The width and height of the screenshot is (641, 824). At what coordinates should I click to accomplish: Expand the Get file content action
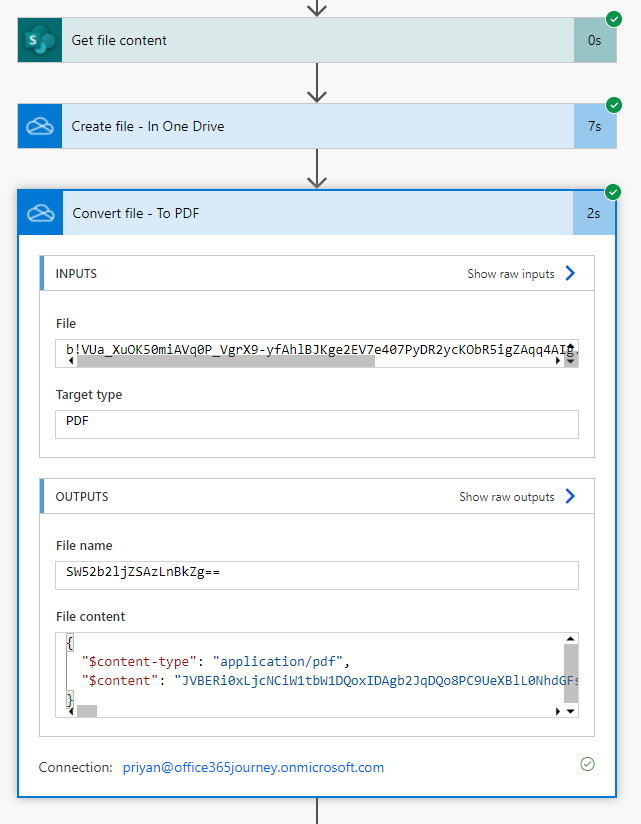tap(317, 40)
